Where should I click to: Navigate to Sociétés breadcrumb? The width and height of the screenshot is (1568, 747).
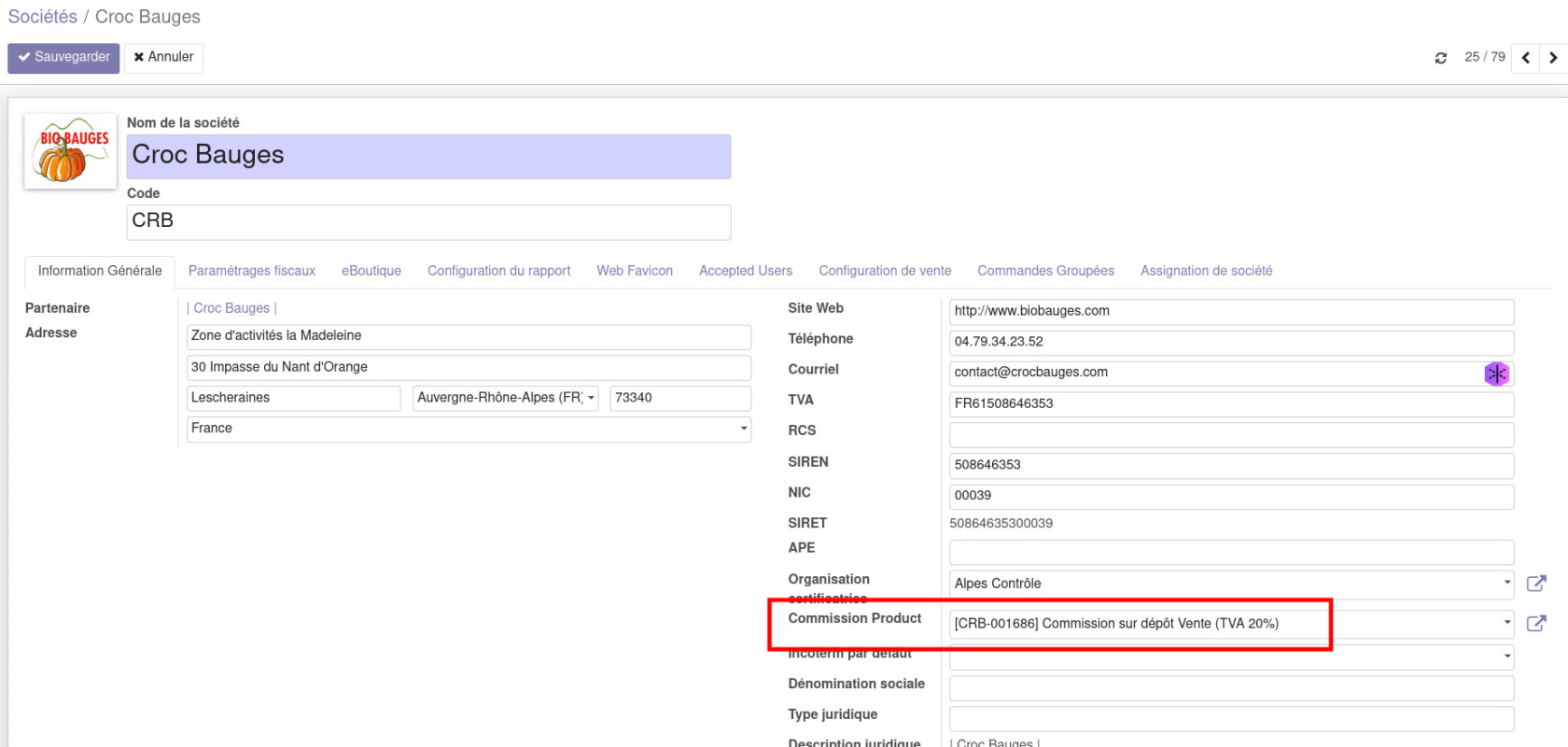pyautogui.click(x=43, y=17)
